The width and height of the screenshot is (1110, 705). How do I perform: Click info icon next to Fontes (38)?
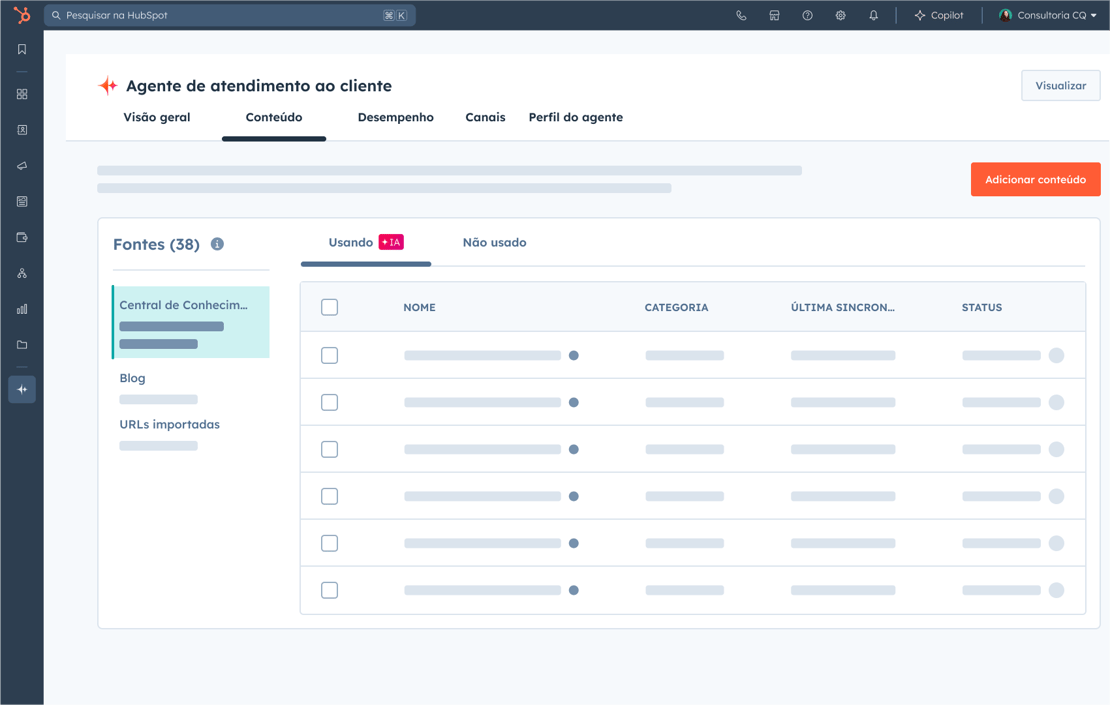[x=217, y=244]
